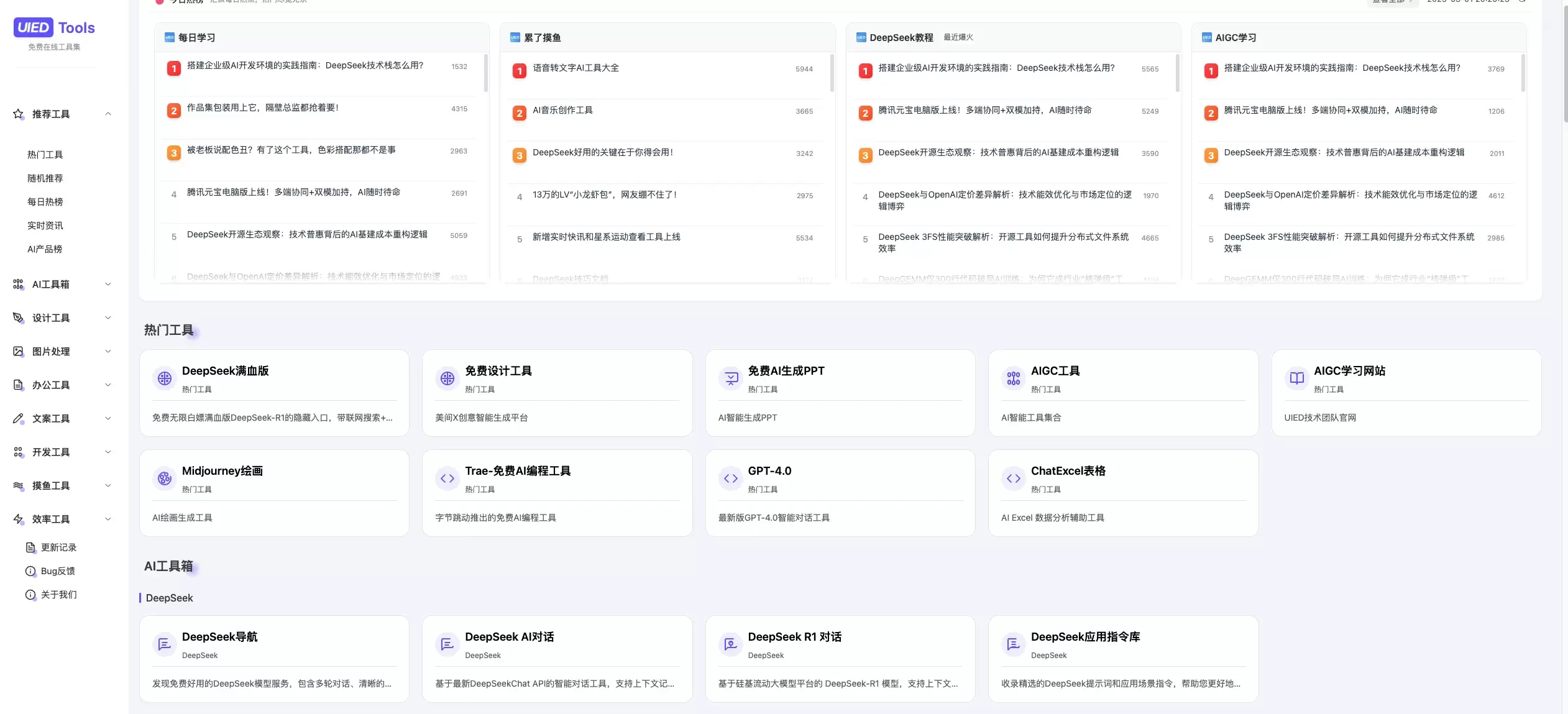The height and width of the screenshot is (714, 1568).
Task: Expand the AI工具箱 sidebar section
Action: pos(109,284)
